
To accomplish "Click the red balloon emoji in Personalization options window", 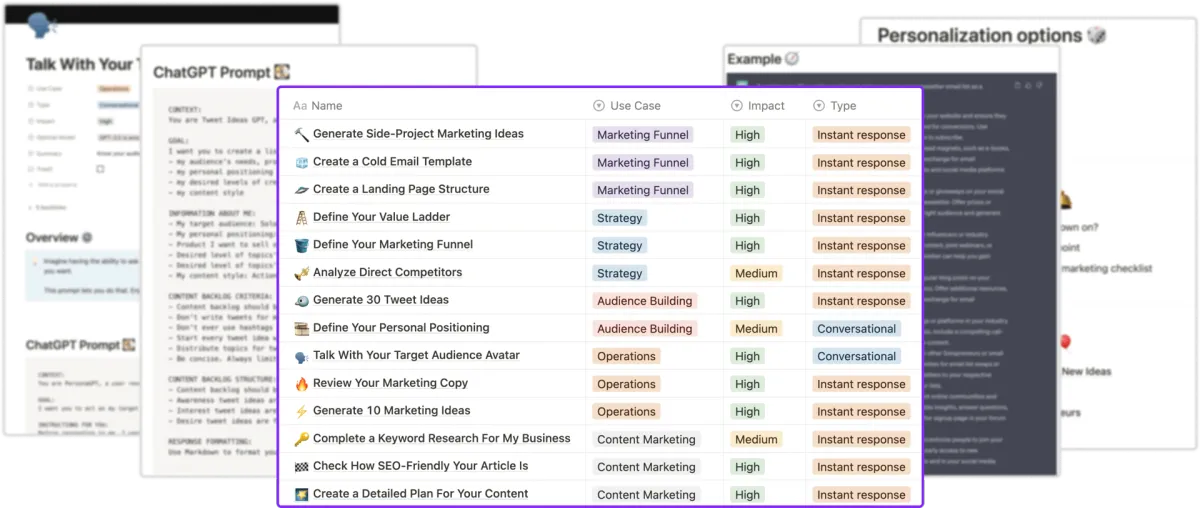I will click(x=1065, y=343).
